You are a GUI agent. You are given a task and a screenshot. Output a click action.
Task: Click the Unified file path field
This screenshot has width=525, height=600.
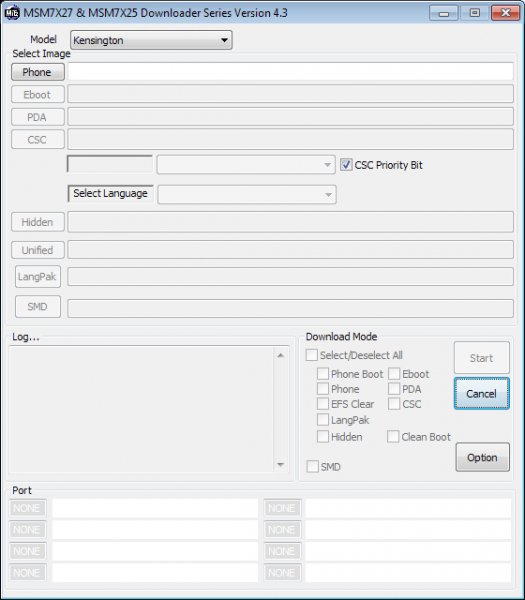click(290, 250)
